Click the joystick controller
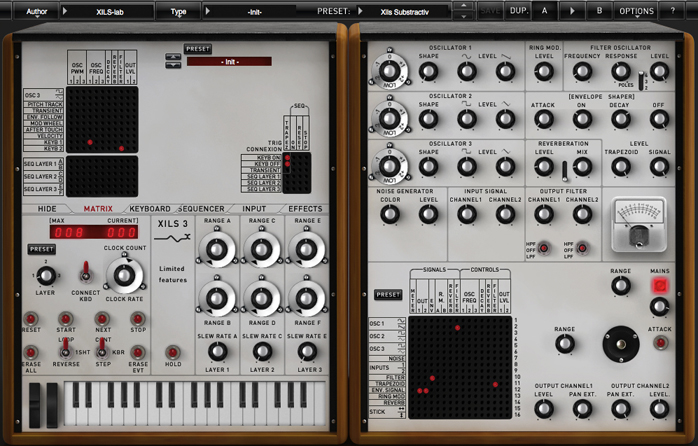The height and width of the screenshot is (446, 698). tap(621, 344)
